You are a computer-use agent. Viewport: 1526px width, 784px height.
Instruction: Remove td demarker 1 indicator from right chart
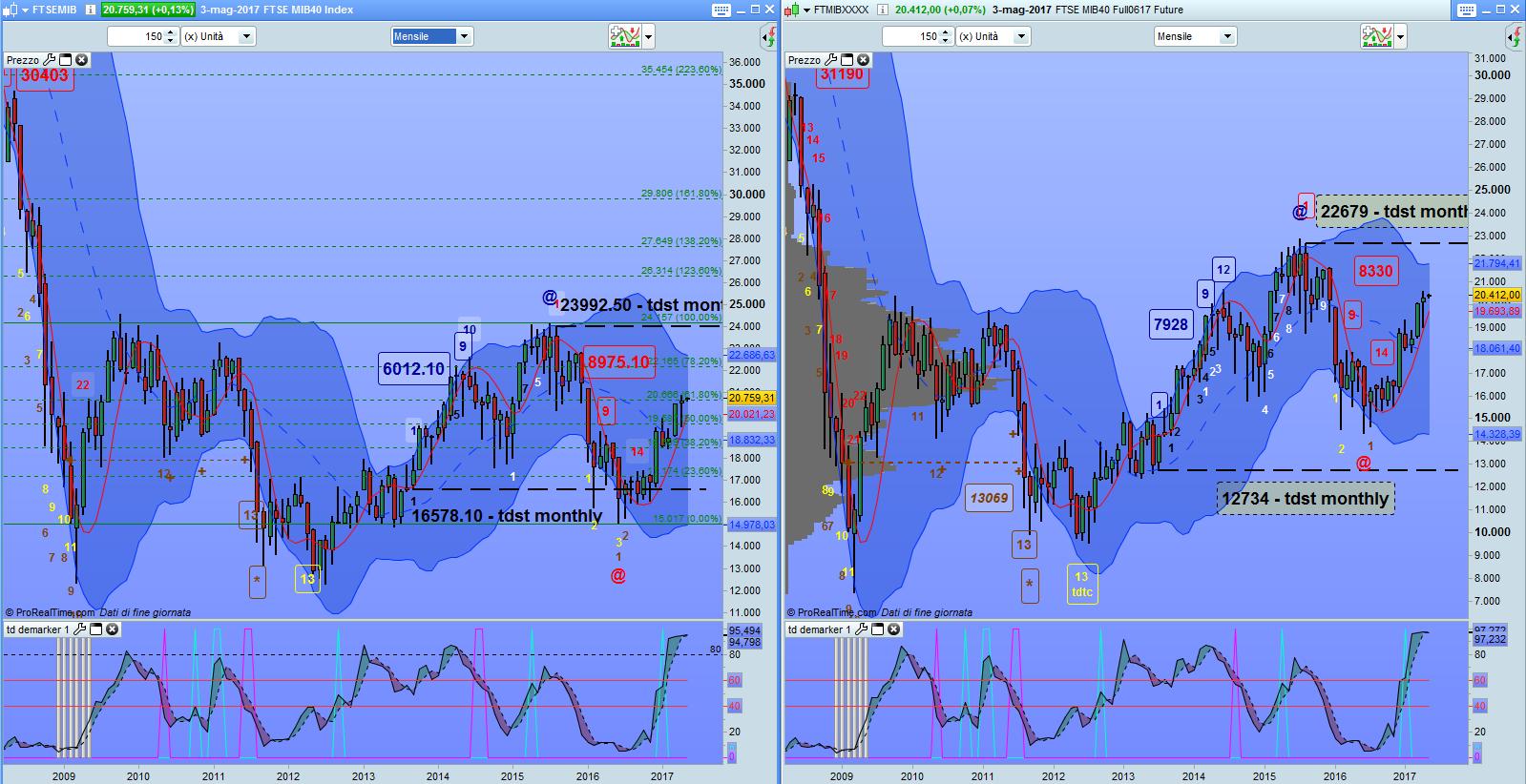[892, 629]
